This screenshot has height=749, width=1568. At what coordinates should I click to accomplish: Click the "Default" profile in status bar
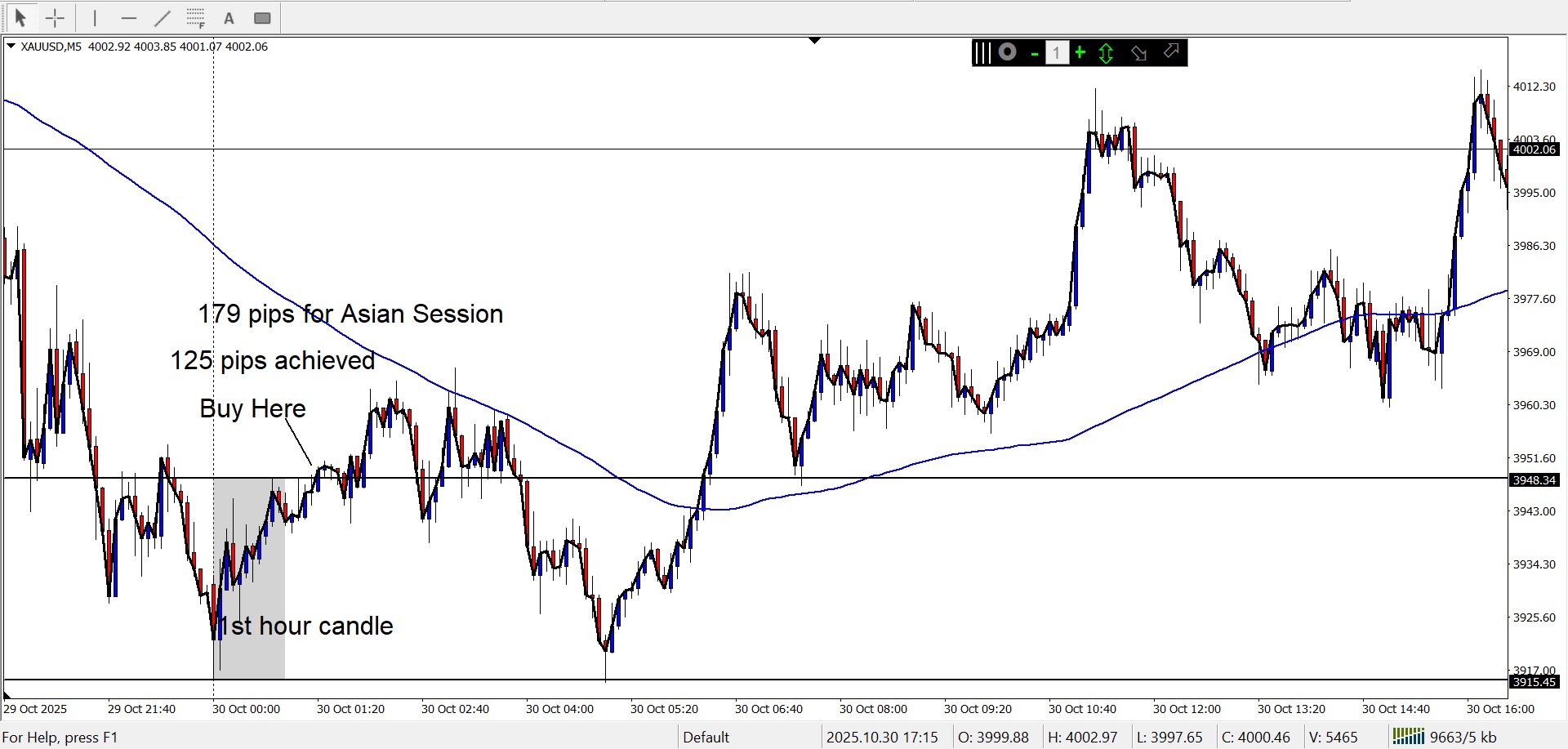tap(706, 738)
